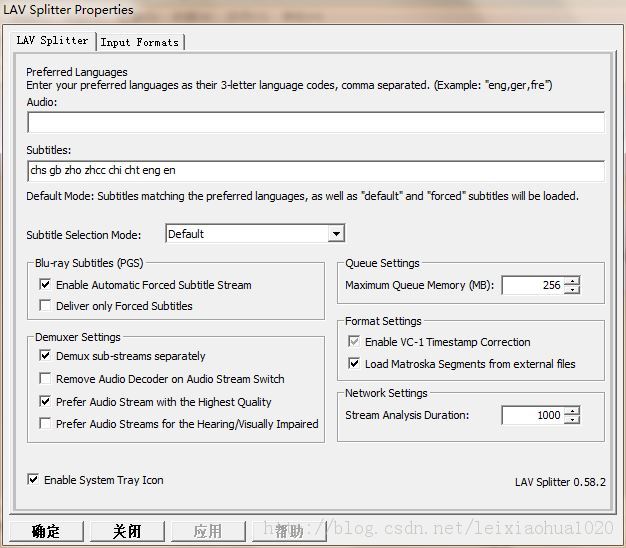Click the Queue Settings group label
The width and height of the screenshot is (626, 548).
click(382, 263)
